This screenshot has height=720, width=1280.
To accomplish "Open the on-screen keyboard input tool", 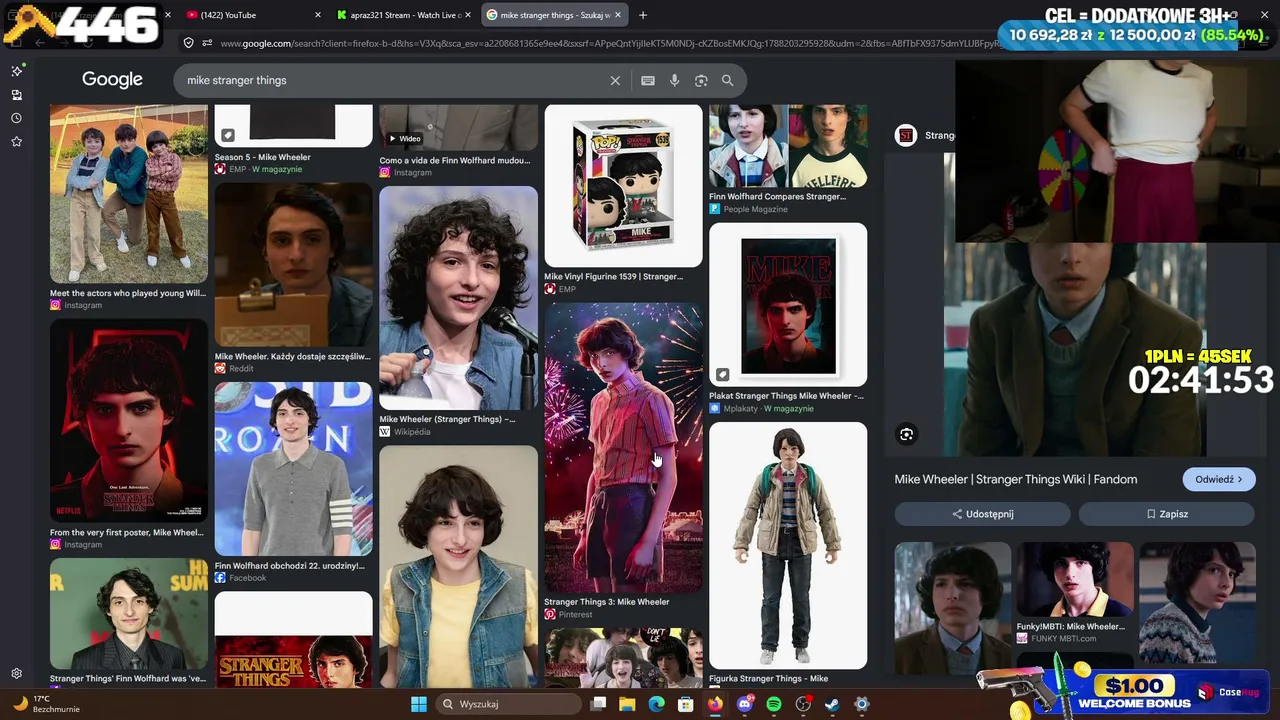I will point(648,81).
